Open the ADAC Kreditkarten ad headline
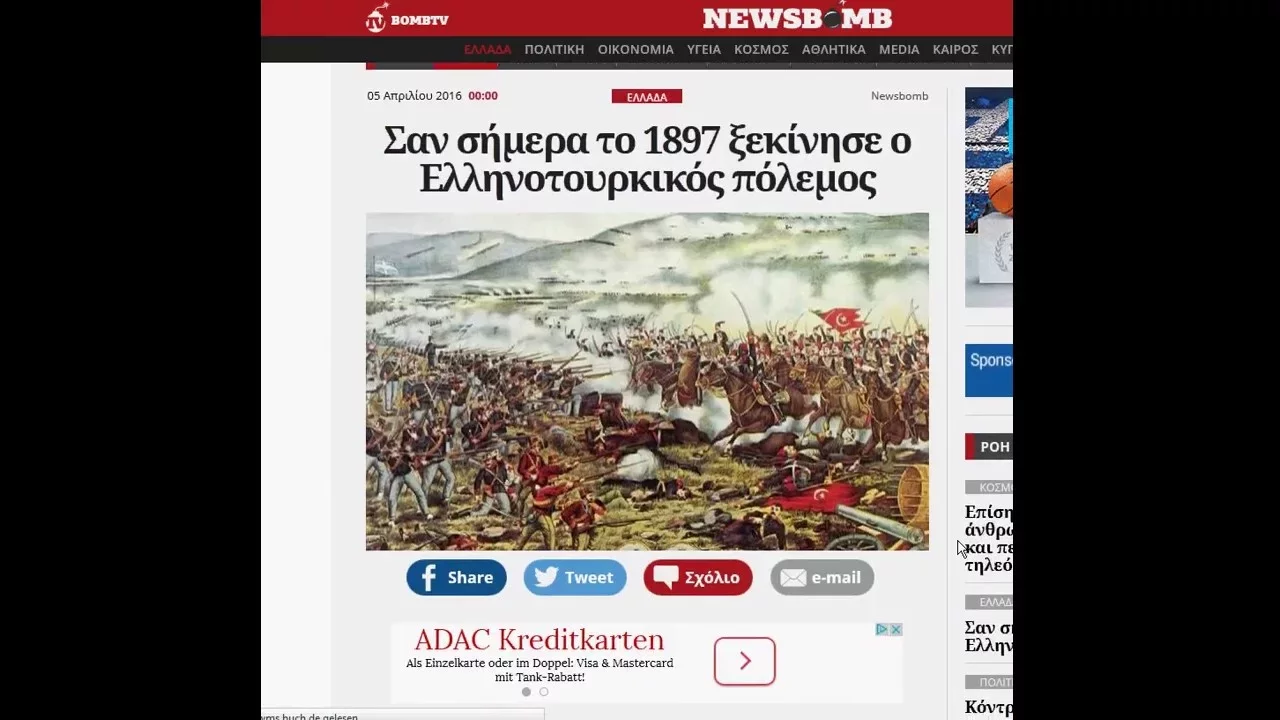1280x720 pixels. click(539, 640)
